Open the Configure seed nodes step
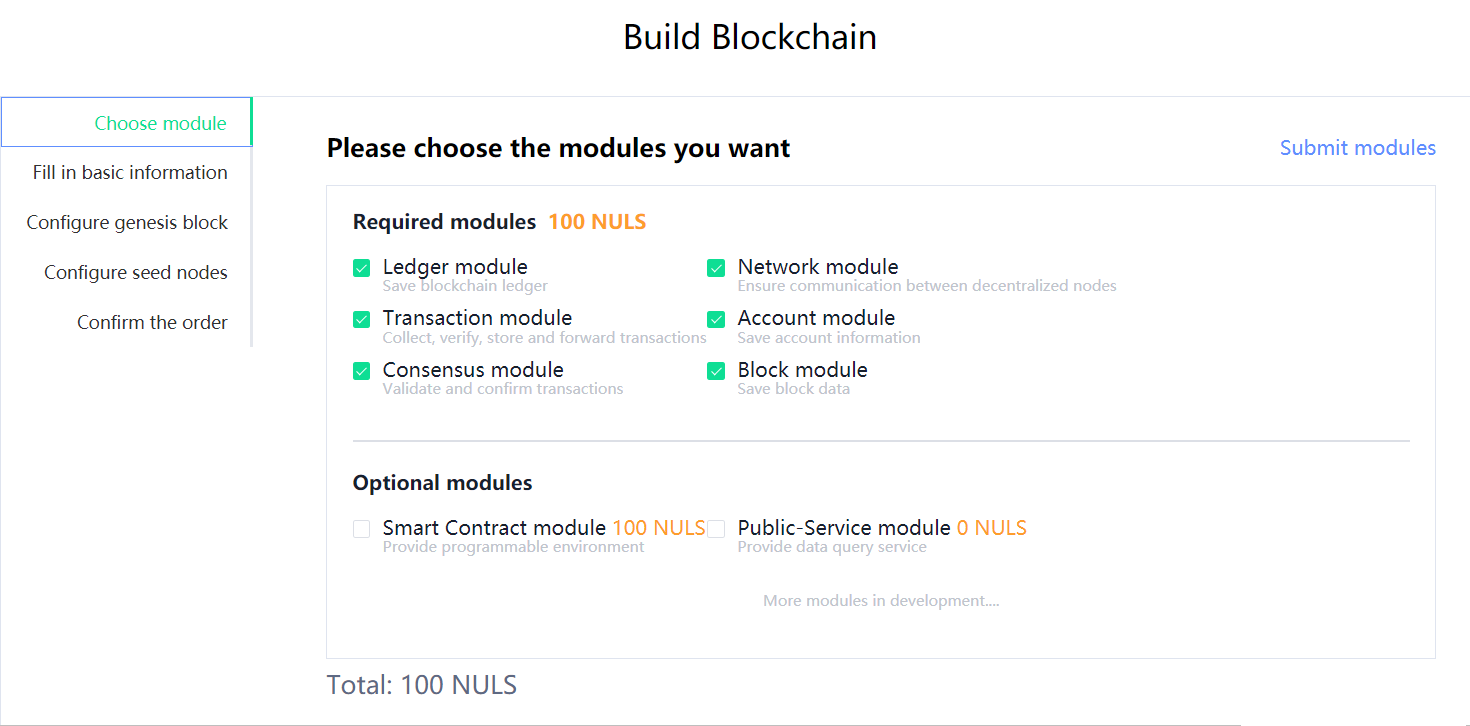The height and width of the screenshot is (726, 1470). click(x=126, y=273)
